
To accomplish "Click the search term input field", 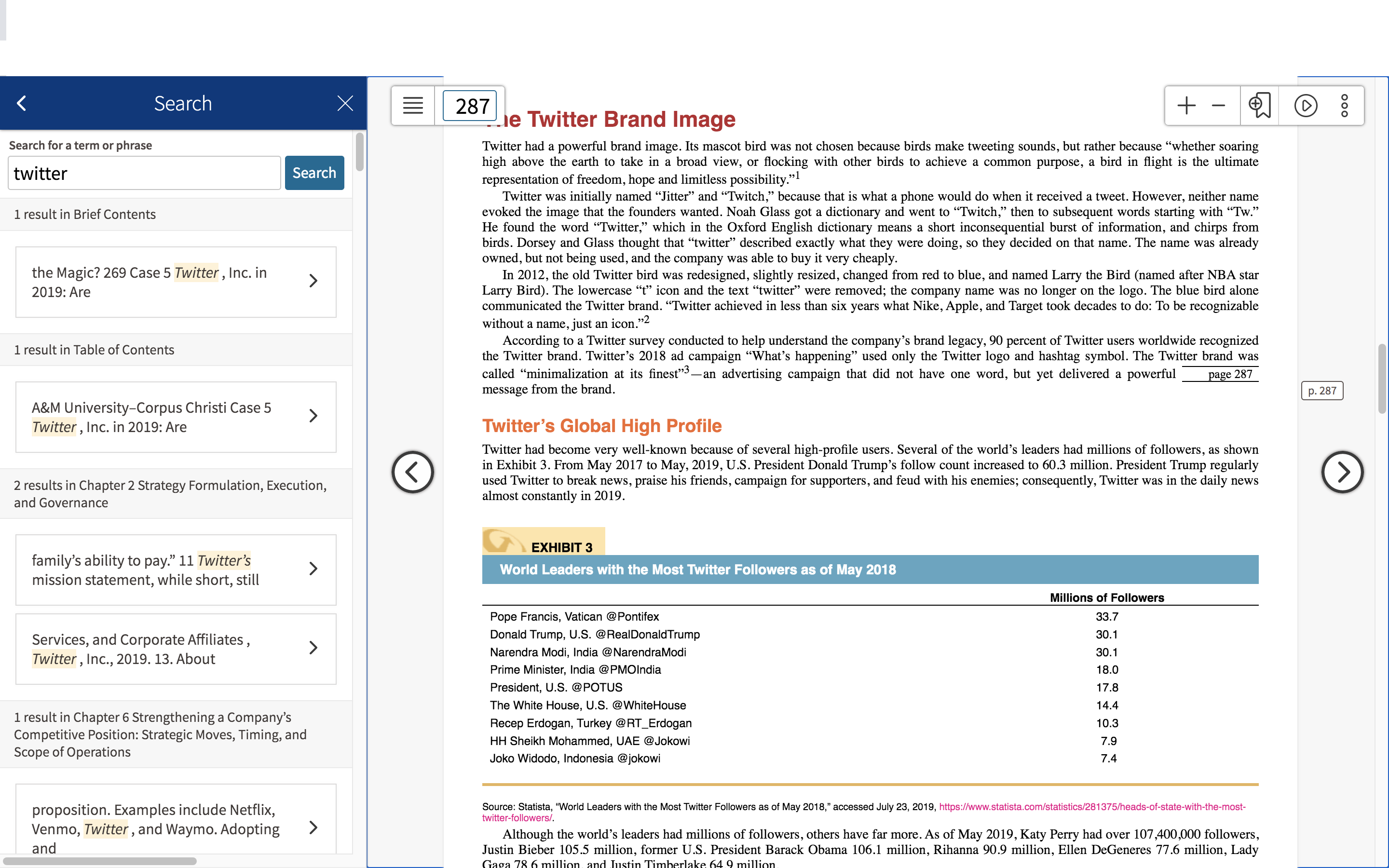I will tap(144, 173).
